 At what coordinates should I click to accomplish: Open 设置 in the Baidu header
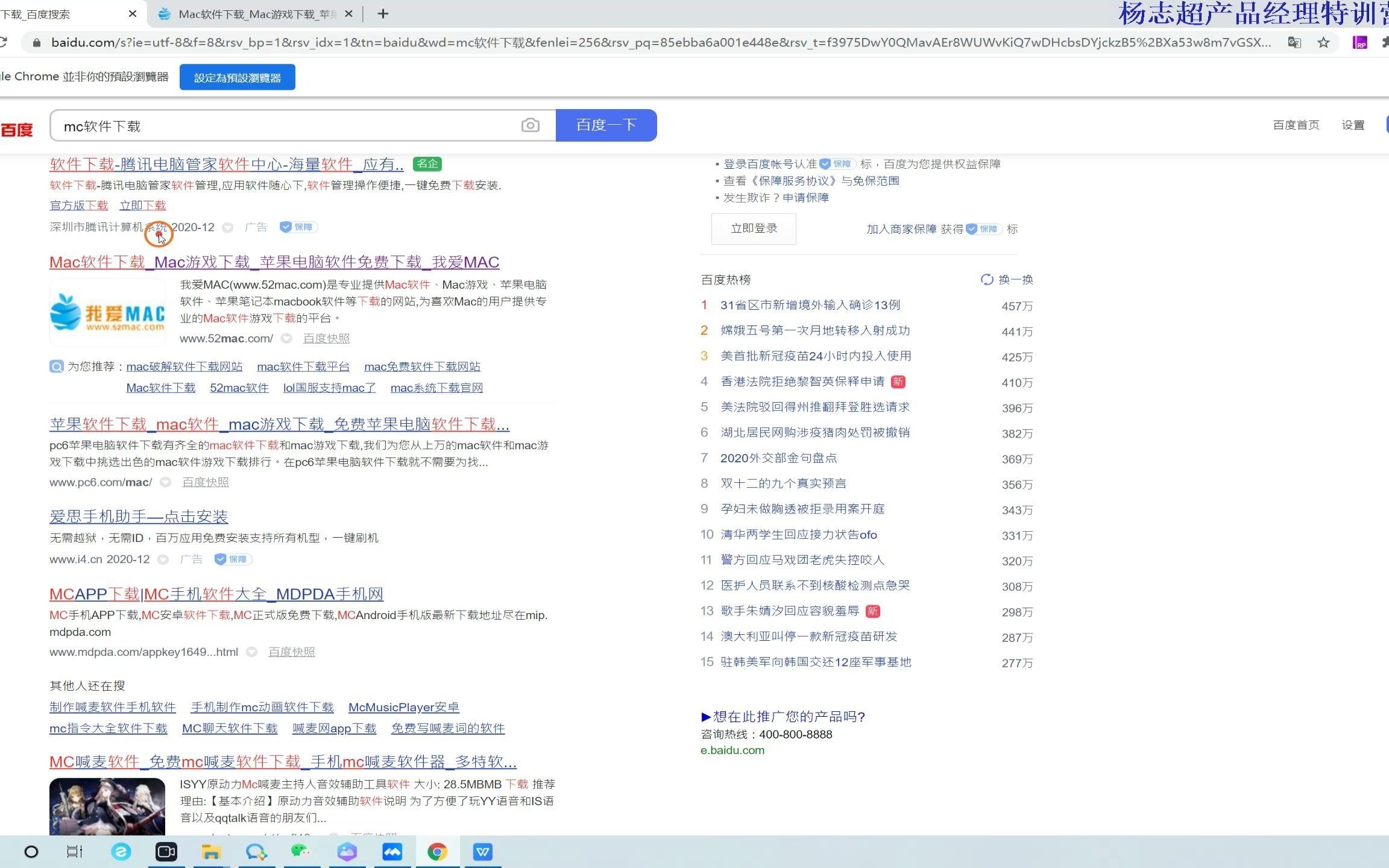tap(1353, 125)
